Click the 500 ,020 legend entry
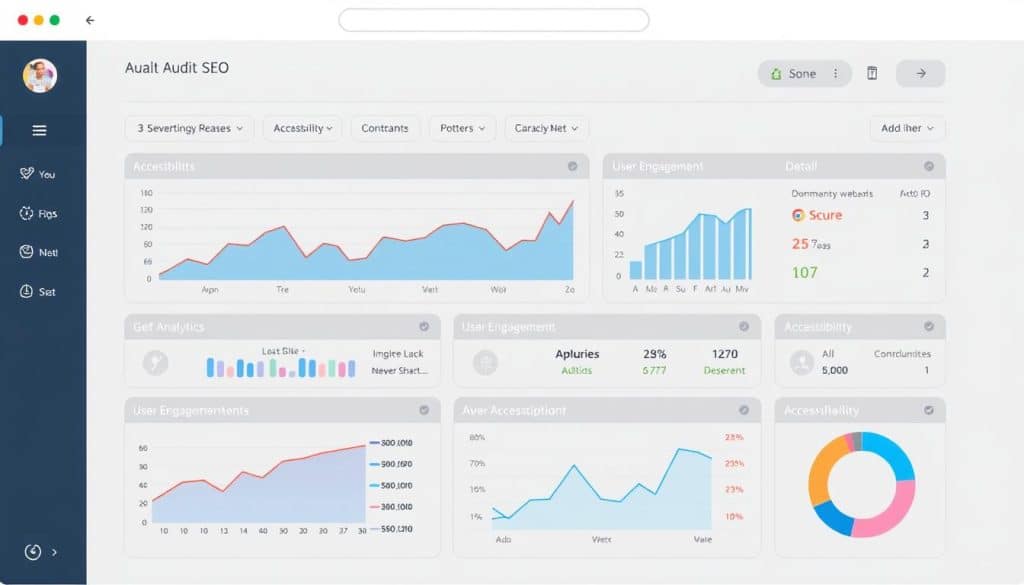This screenshot has height=585, width=1024. (x=391, y=464)
